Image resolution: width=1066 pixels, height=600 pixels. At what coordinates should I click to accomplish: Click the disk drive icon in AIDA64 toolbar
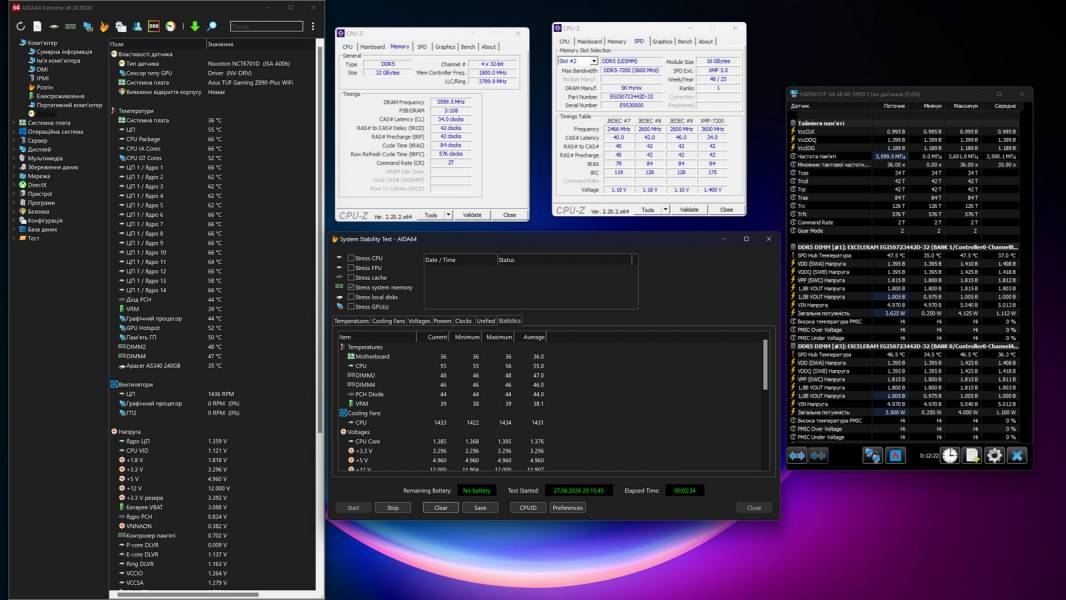click(x=54, y=26)
